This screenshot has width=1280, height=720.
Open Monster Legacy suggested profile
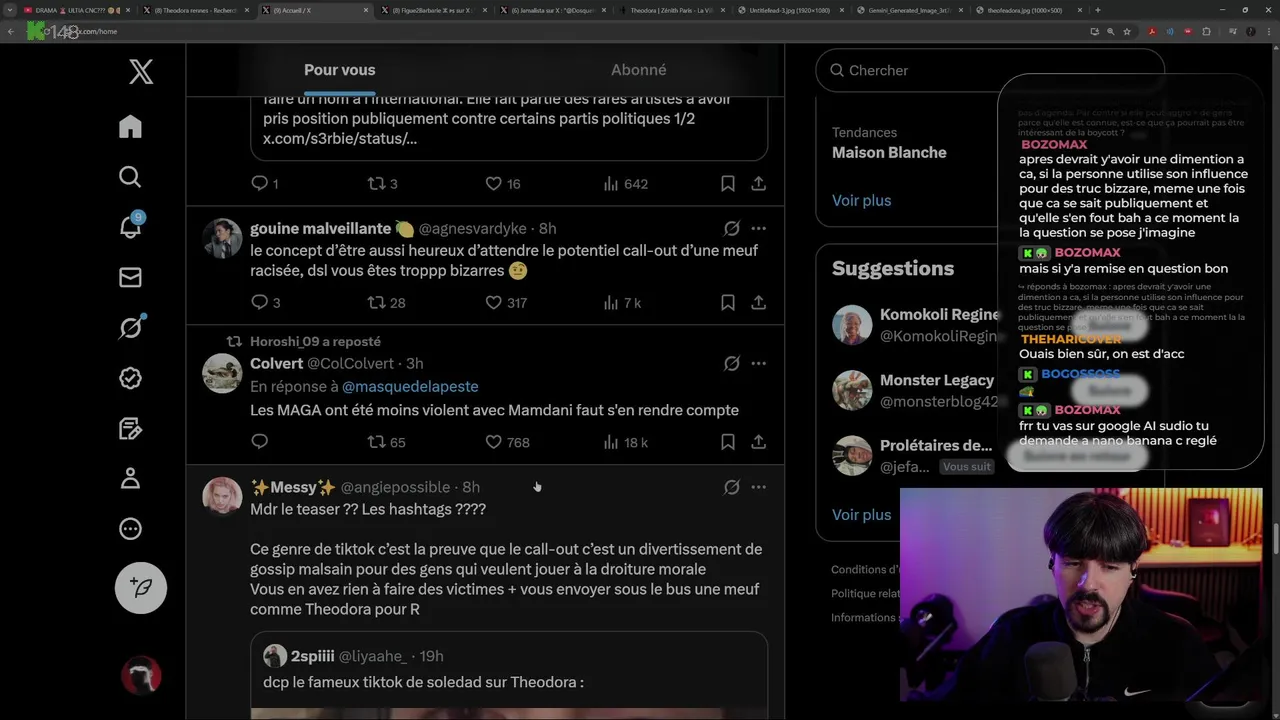click(937, 380)
